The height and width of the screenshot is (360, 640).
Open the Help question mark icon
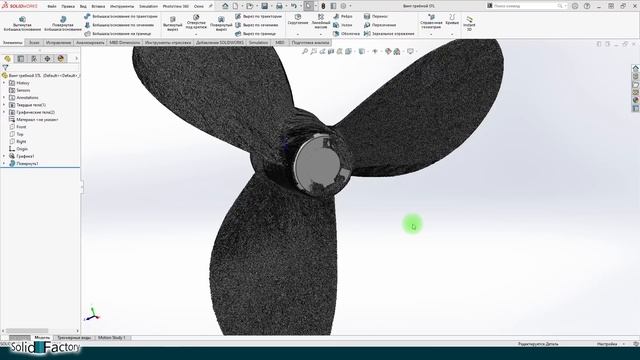point(587,6)
